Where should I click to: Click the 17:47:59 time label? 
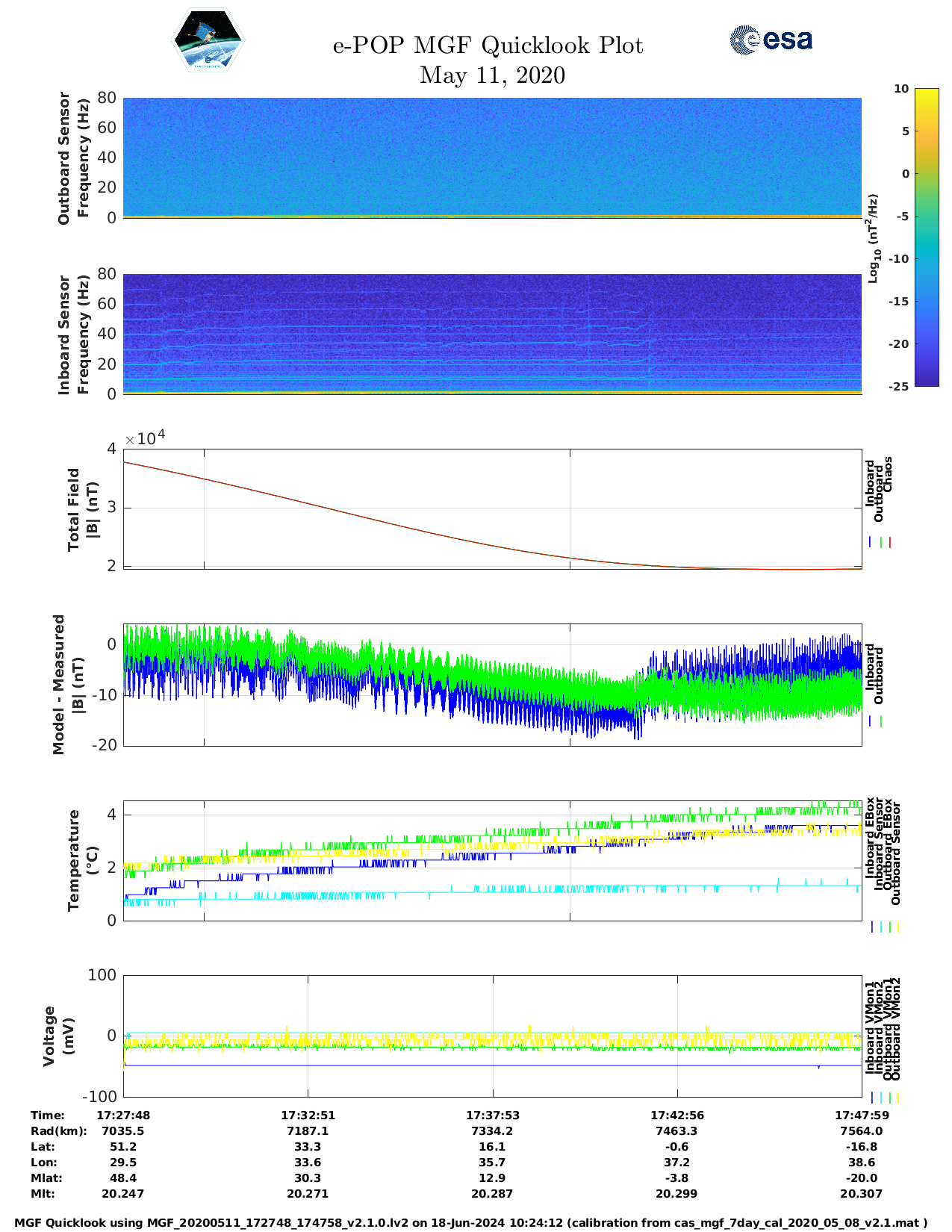[861, 1115]
